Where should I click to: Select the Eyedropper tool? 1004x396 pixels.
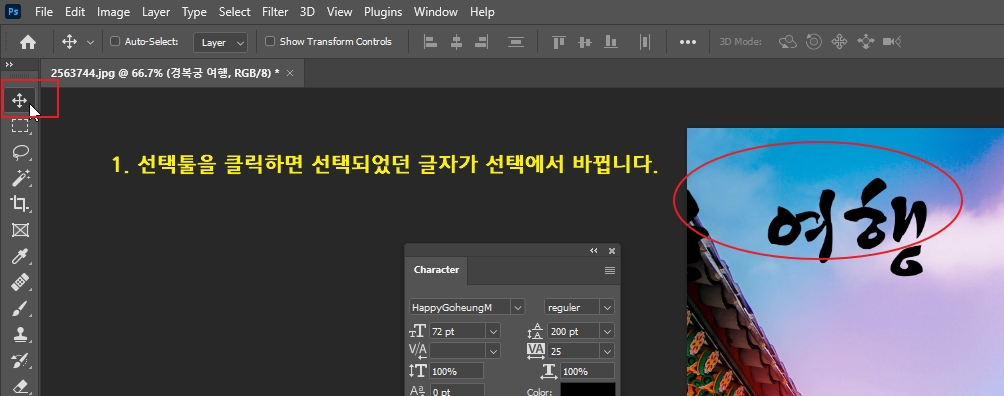(x=20, y=256)
